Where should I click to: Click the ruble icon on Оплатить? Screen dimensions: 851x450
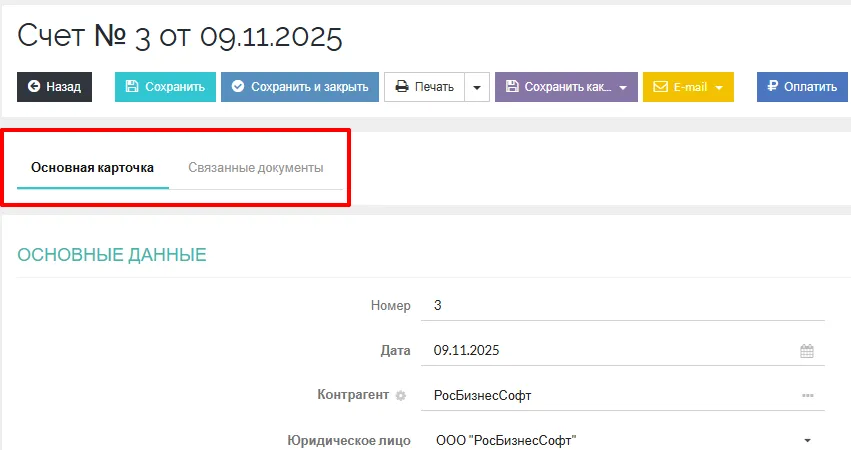773,87
